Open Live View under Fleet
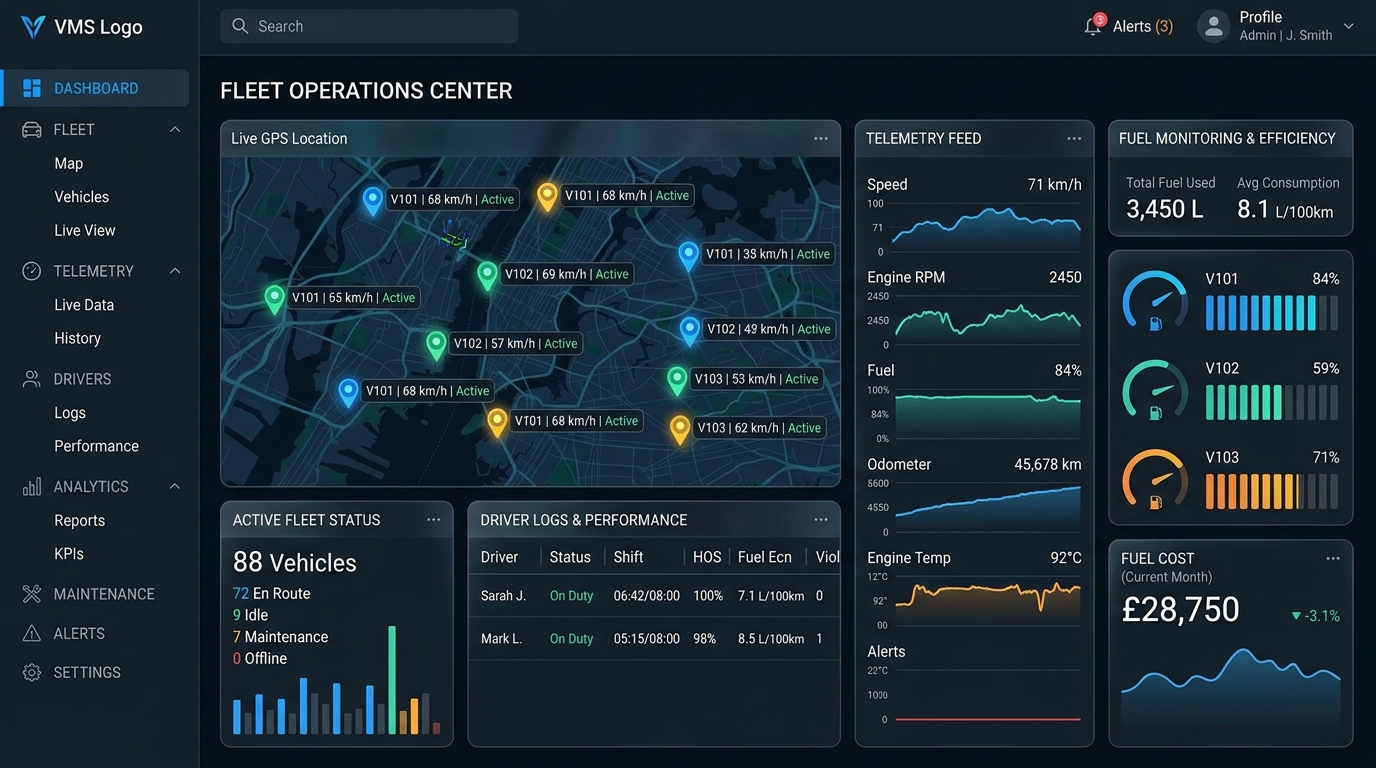 85,230
